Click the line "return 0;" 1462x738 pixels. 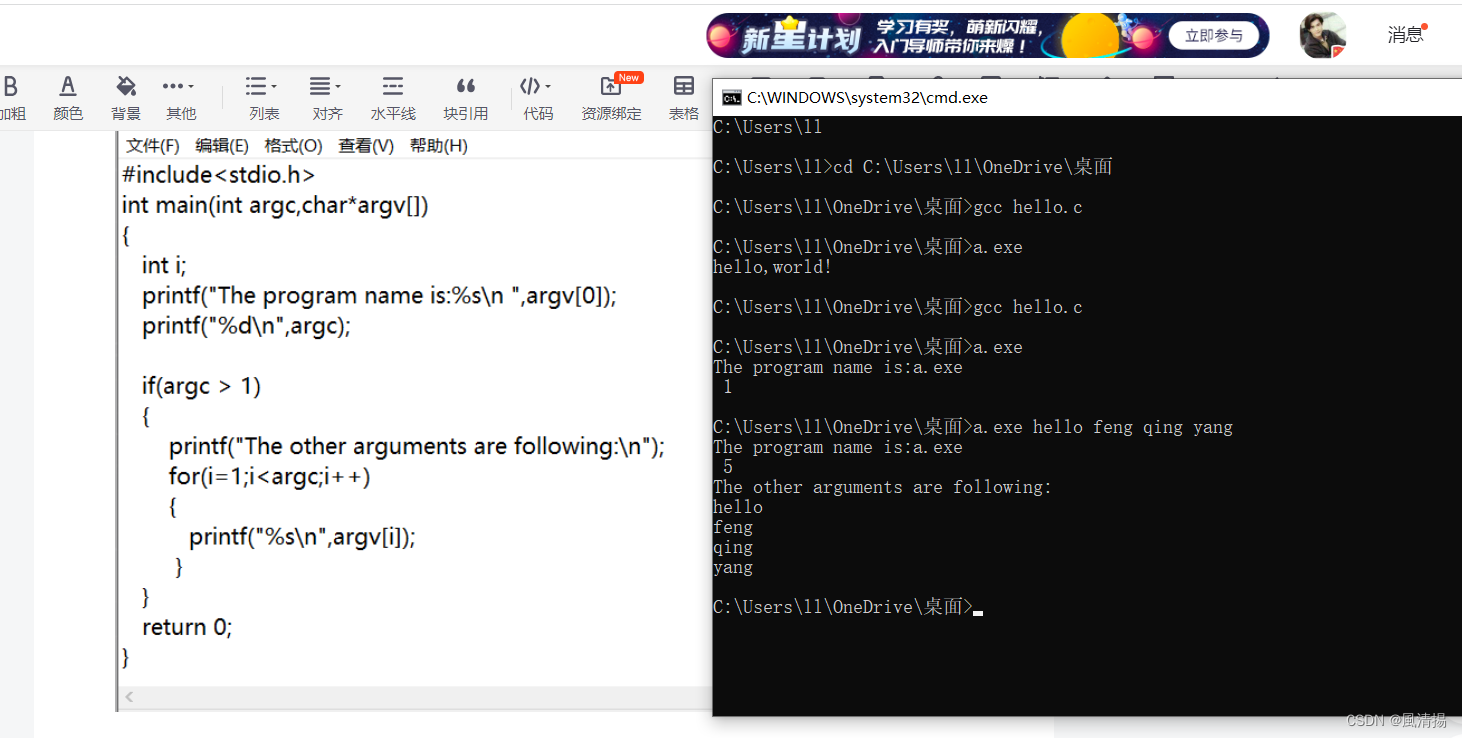pos(187,627)
